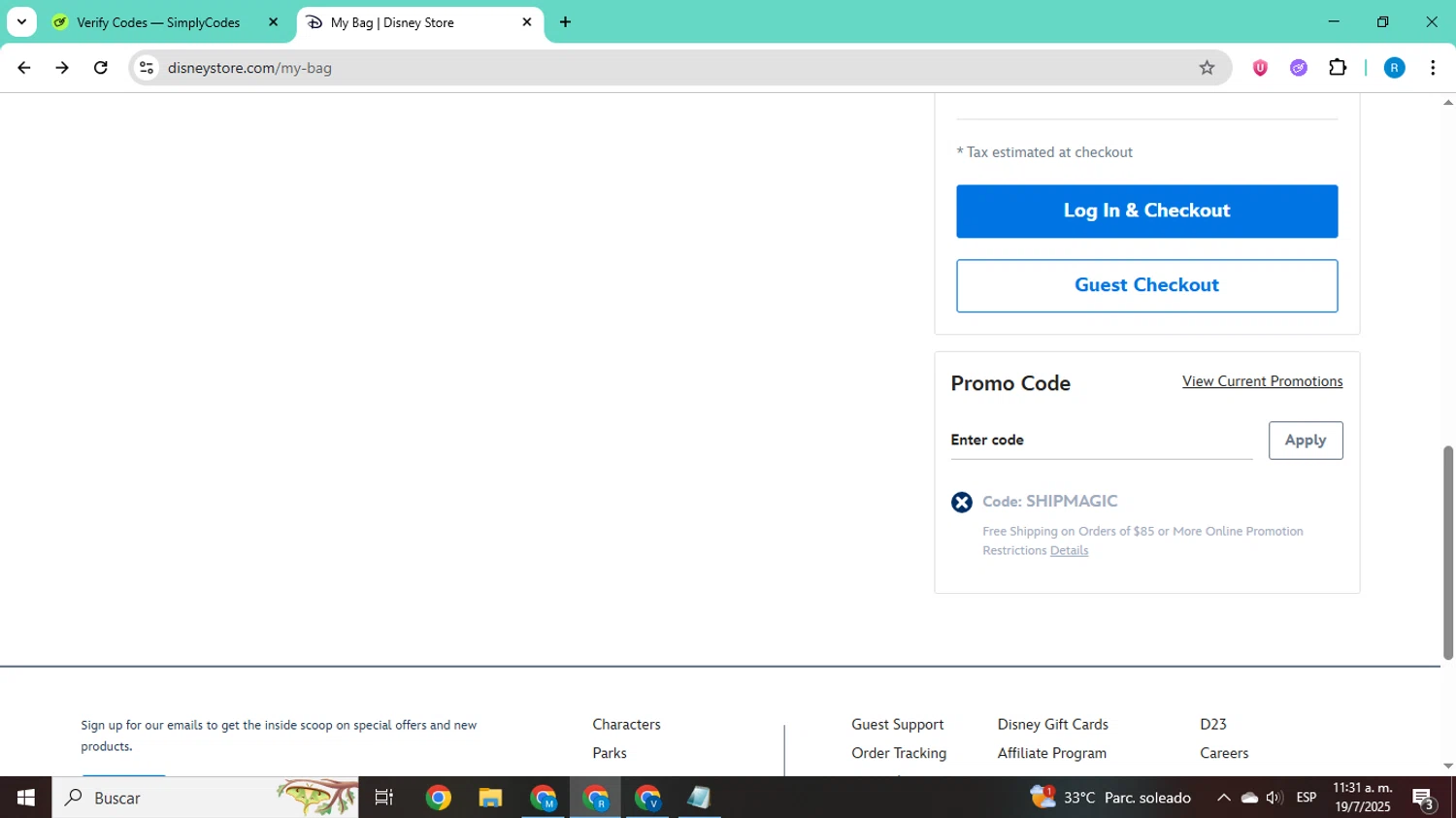The height and width of the screenshot is (818, 1456).
Task: Click the browser forward arrow
Action: click(62, 68)
